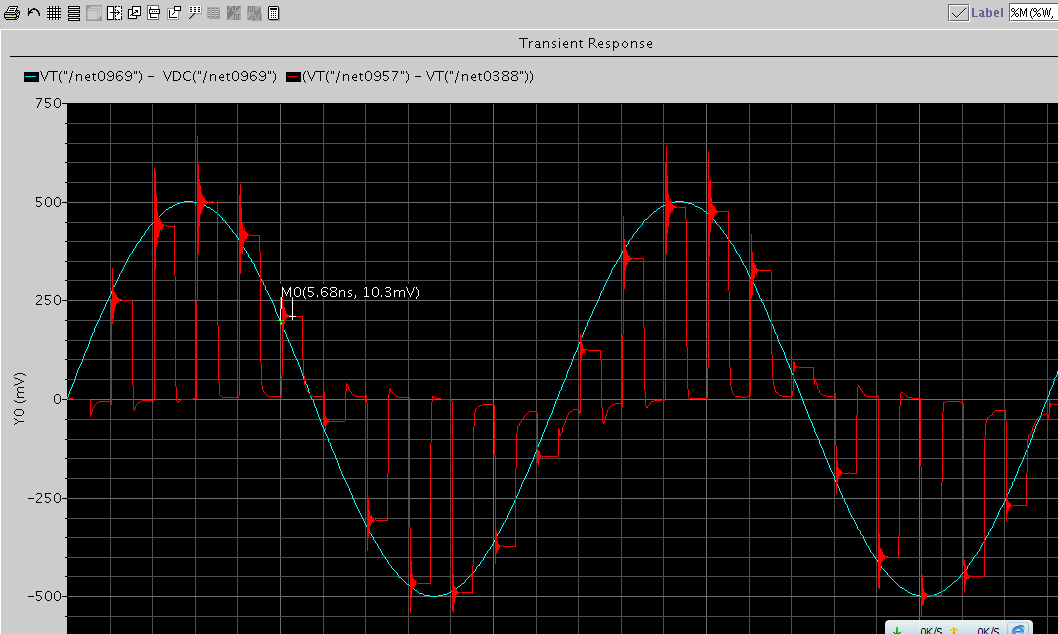
Task: Click the marker tool toolbar icon
Action: (x=153, y=13)
